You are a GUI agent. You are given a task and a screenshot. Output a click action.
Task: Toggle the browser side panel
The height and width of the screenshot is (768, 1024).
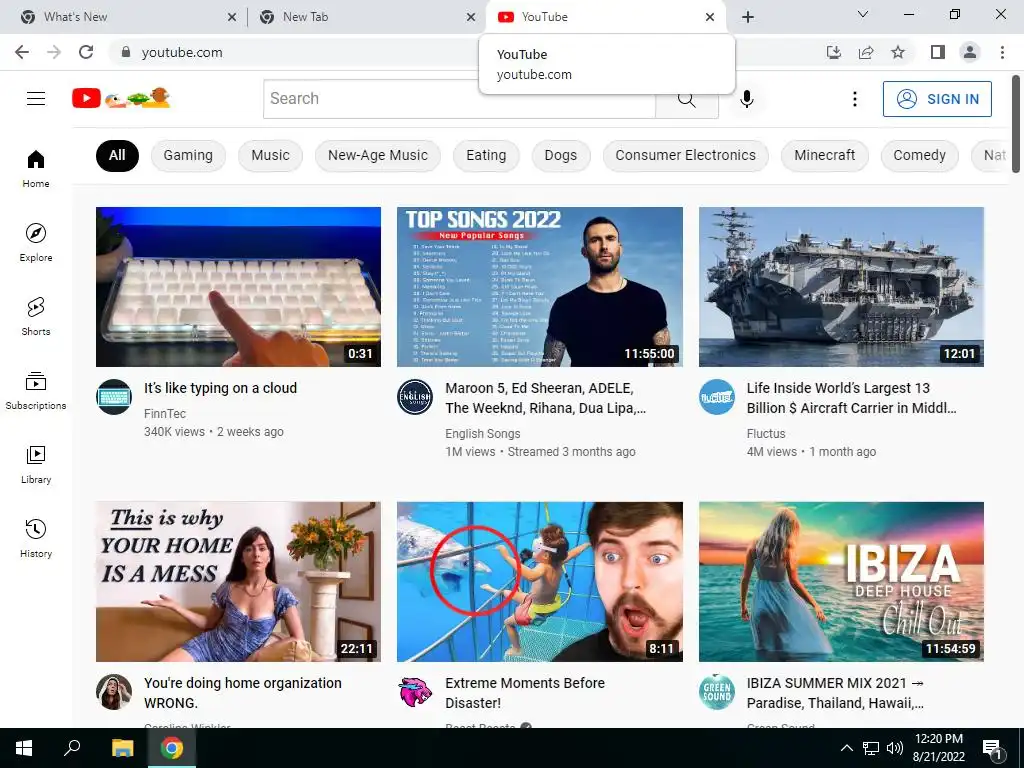[x=938, y=52]
